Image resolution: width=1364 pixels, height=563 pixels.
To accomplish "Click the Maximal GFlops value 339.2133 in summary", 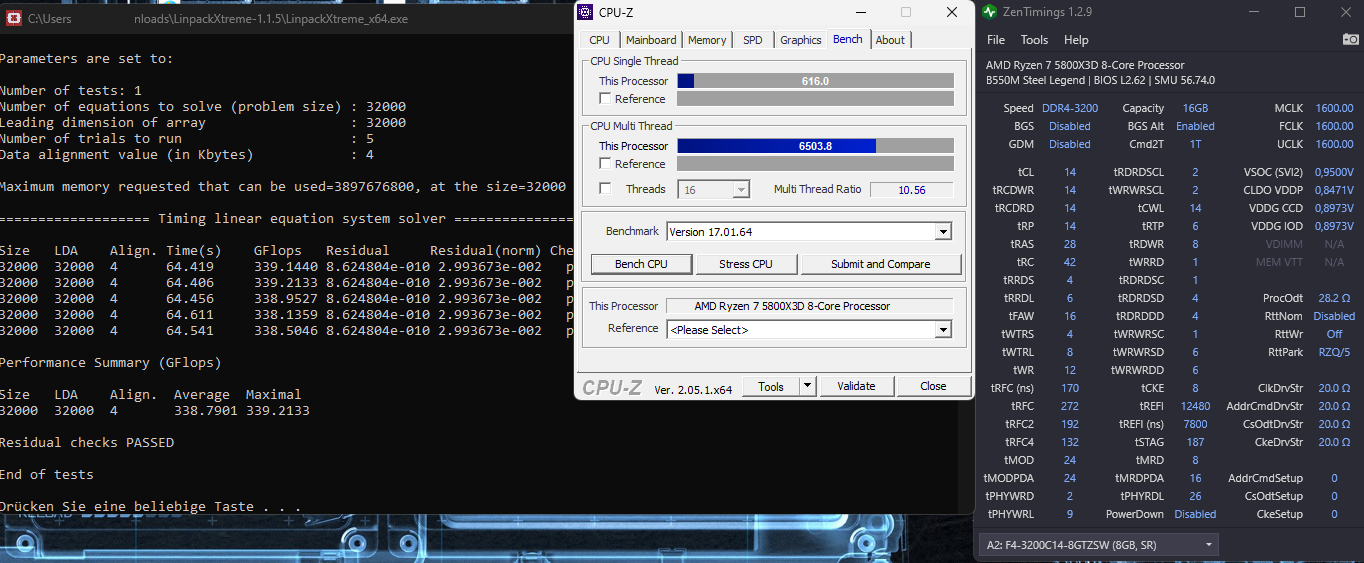I will (278, 410).
